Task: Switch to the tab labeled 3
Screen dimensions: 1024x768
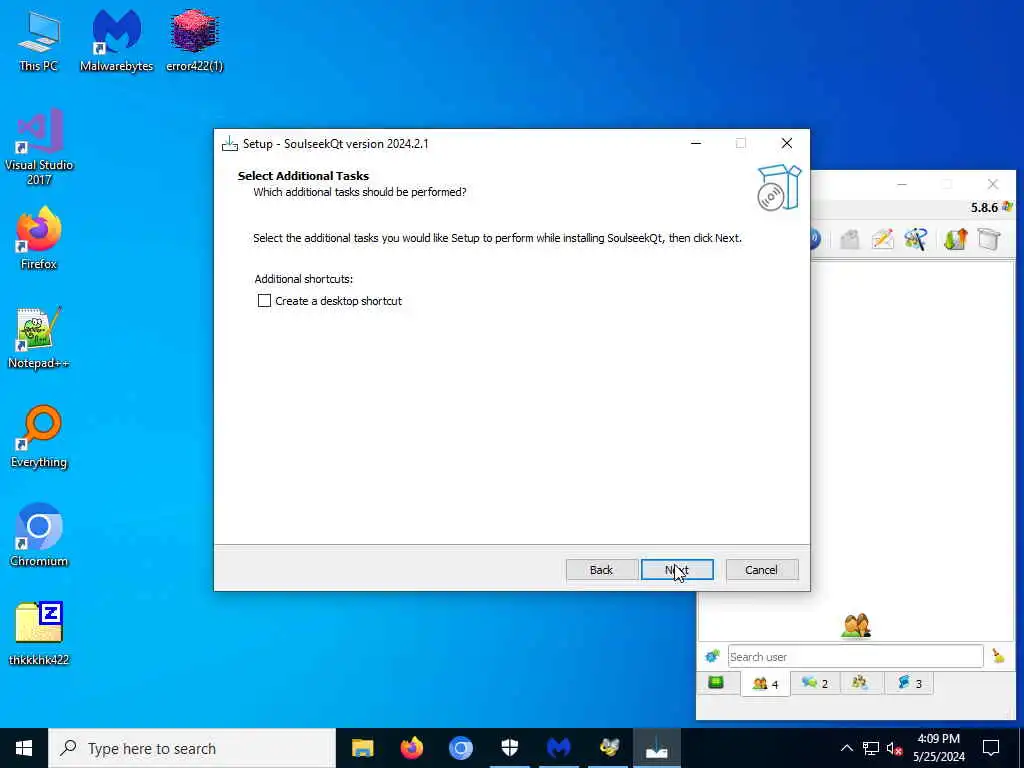Action: pyautogui.click(x=909, y=683)
